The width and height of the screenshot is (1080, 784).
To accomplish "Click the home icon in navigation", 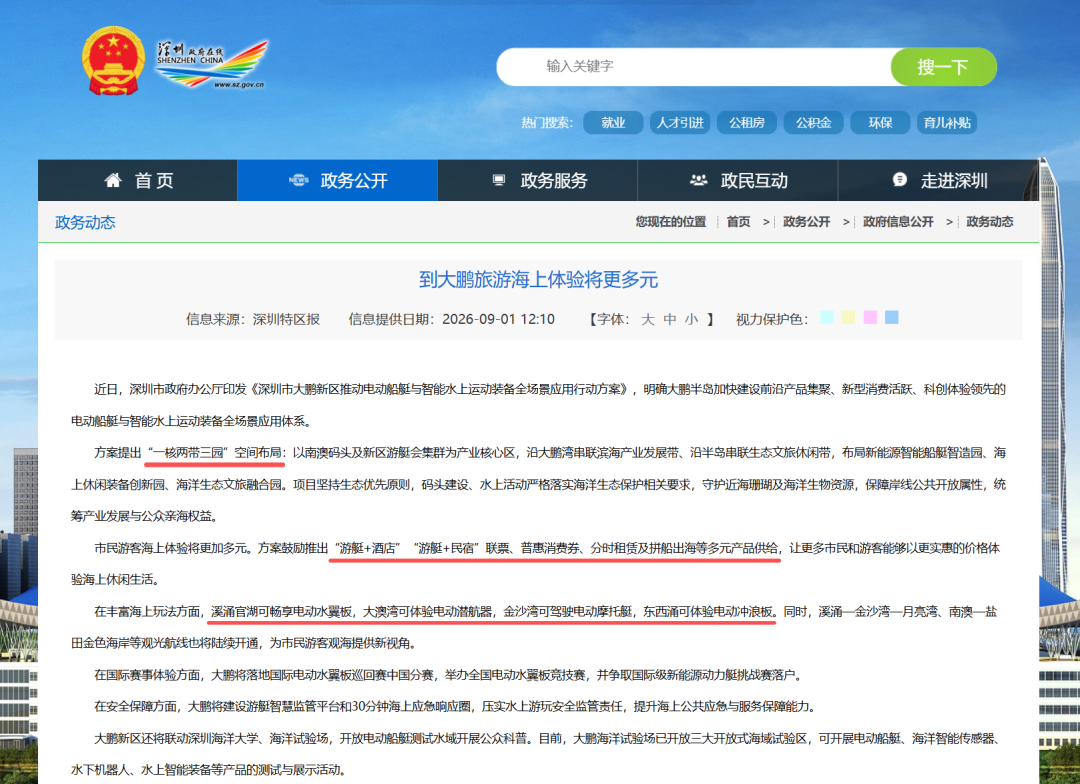I will tap(113, 180).
